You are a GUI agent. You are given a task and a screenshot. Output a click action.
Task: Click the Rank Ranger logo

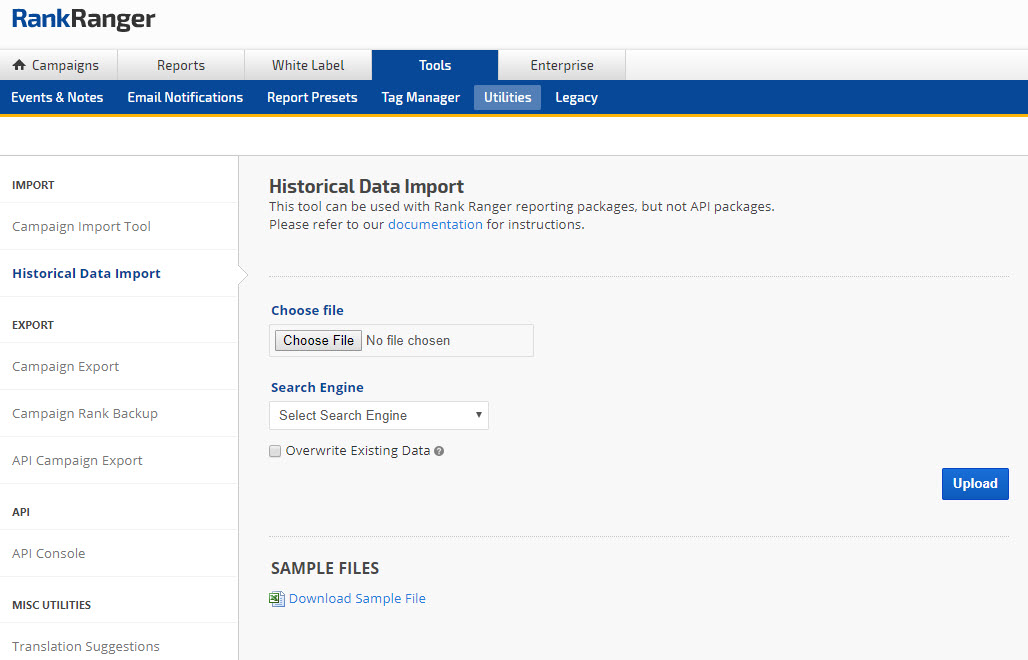(x=84, y=19)
